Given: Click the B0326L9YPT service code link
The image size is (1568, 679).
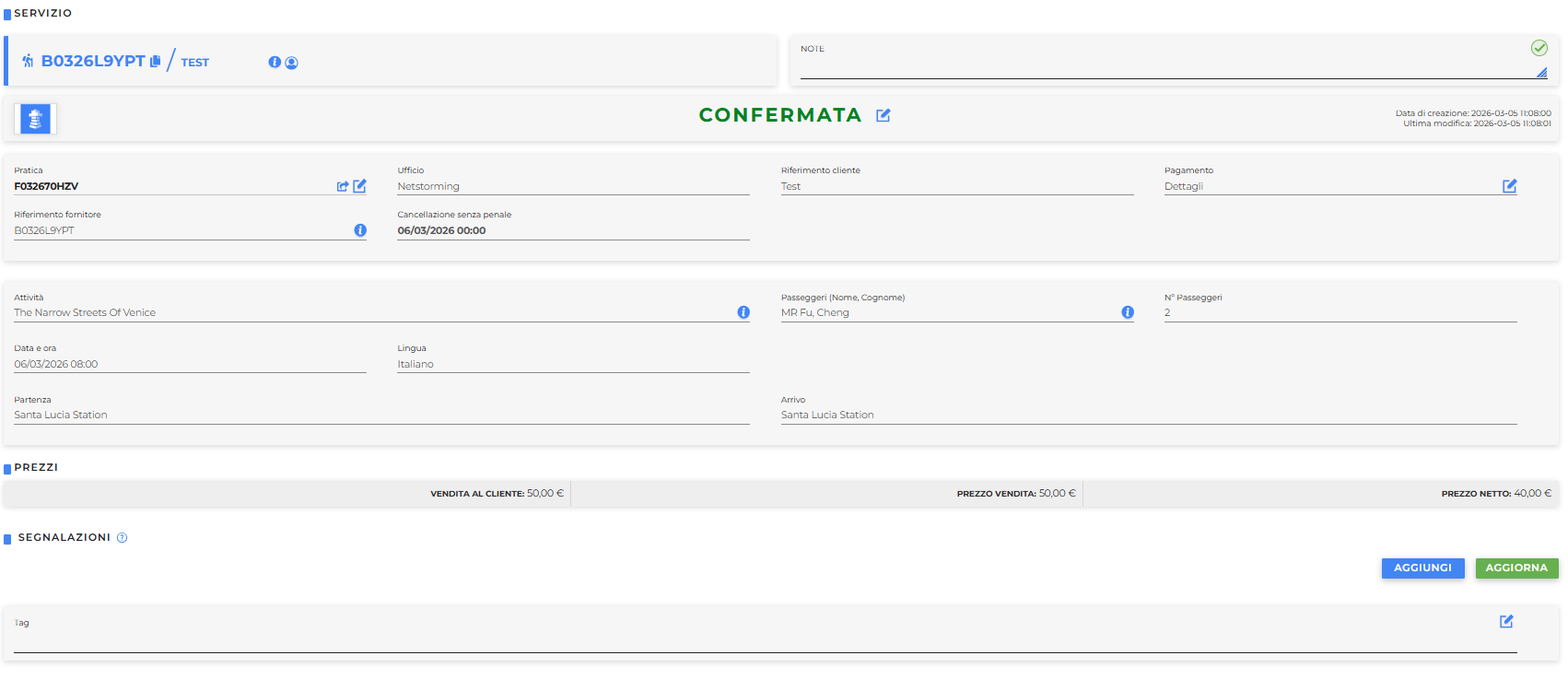Looking at the screenshot, I should coord(93,62).
